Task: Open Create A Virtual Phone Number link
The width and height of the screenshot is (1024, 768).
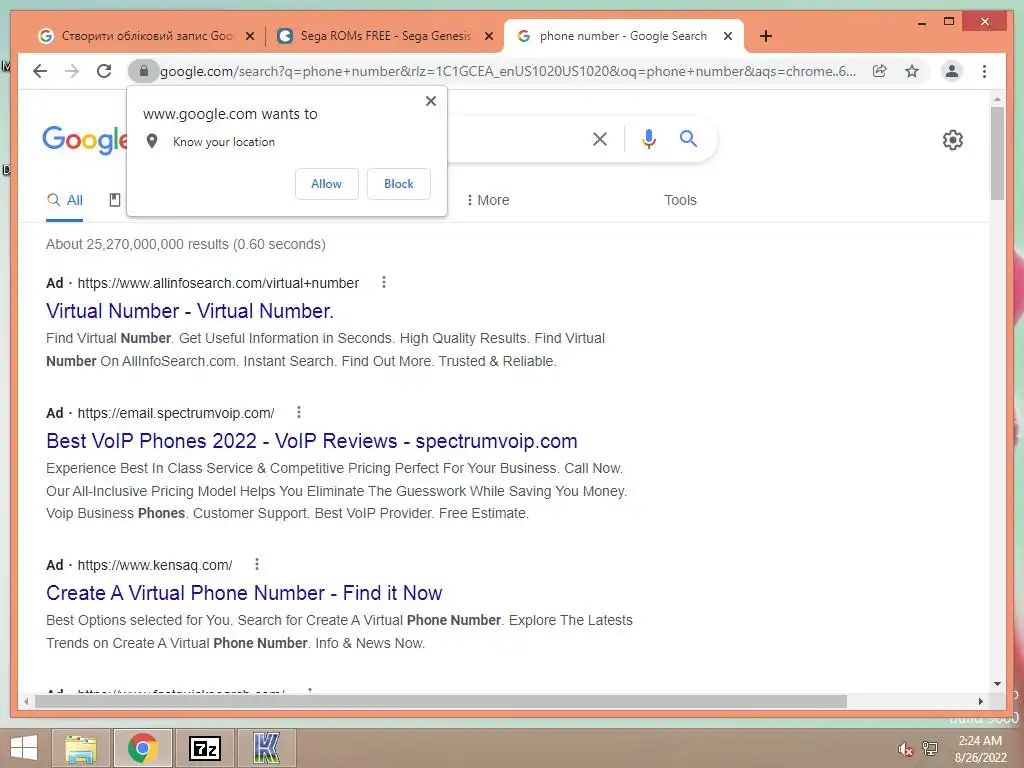Action: (244, 593)
